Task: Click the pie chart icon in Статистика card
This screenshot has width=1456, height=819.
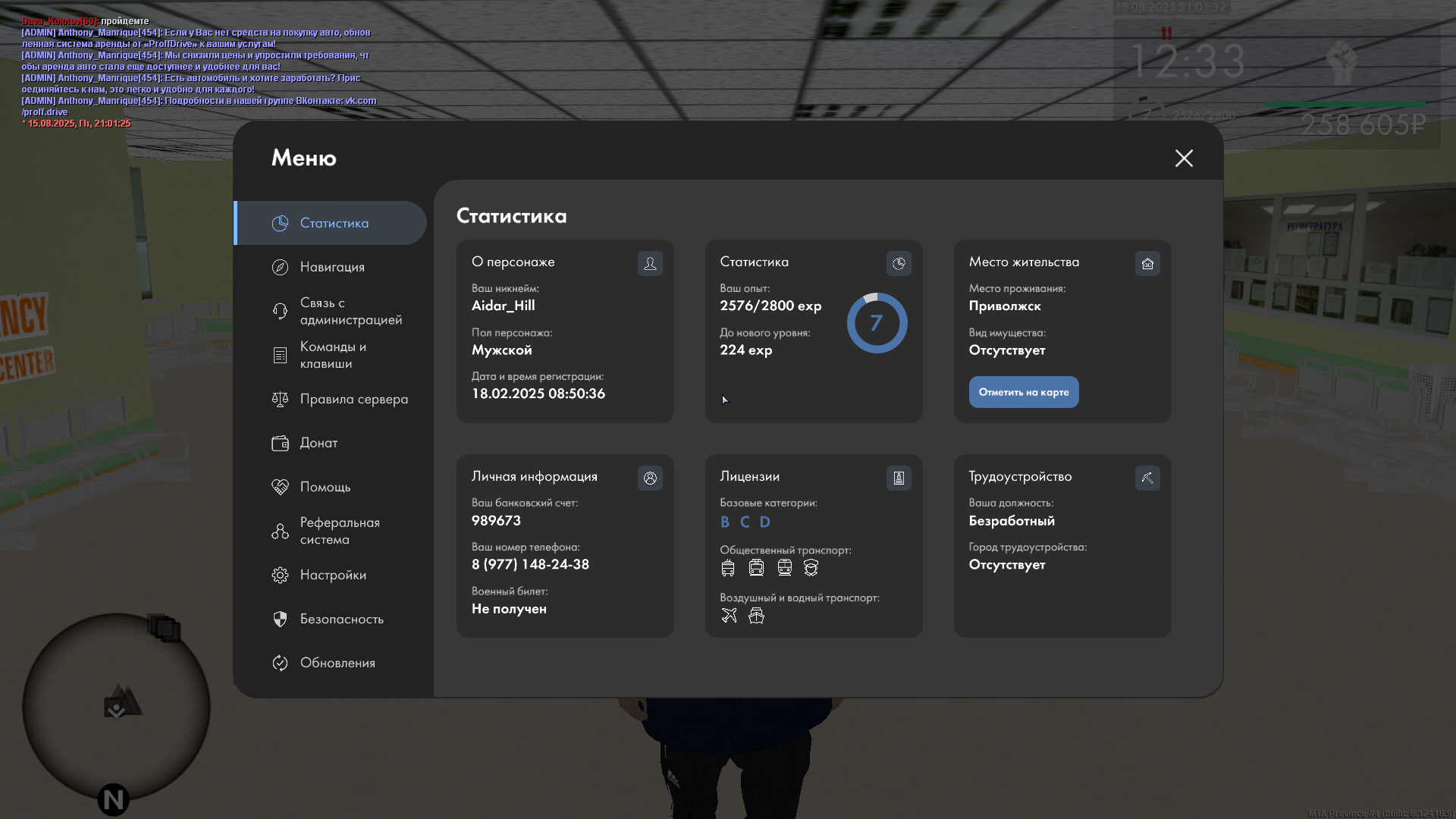Action: point(899,263)
